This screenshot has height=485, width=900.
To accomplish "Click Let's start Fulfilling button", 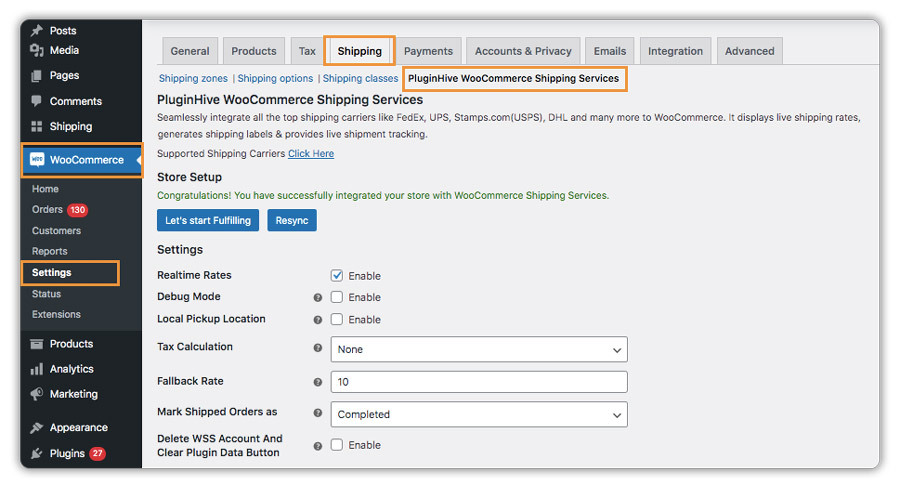I will pos(208,220).
